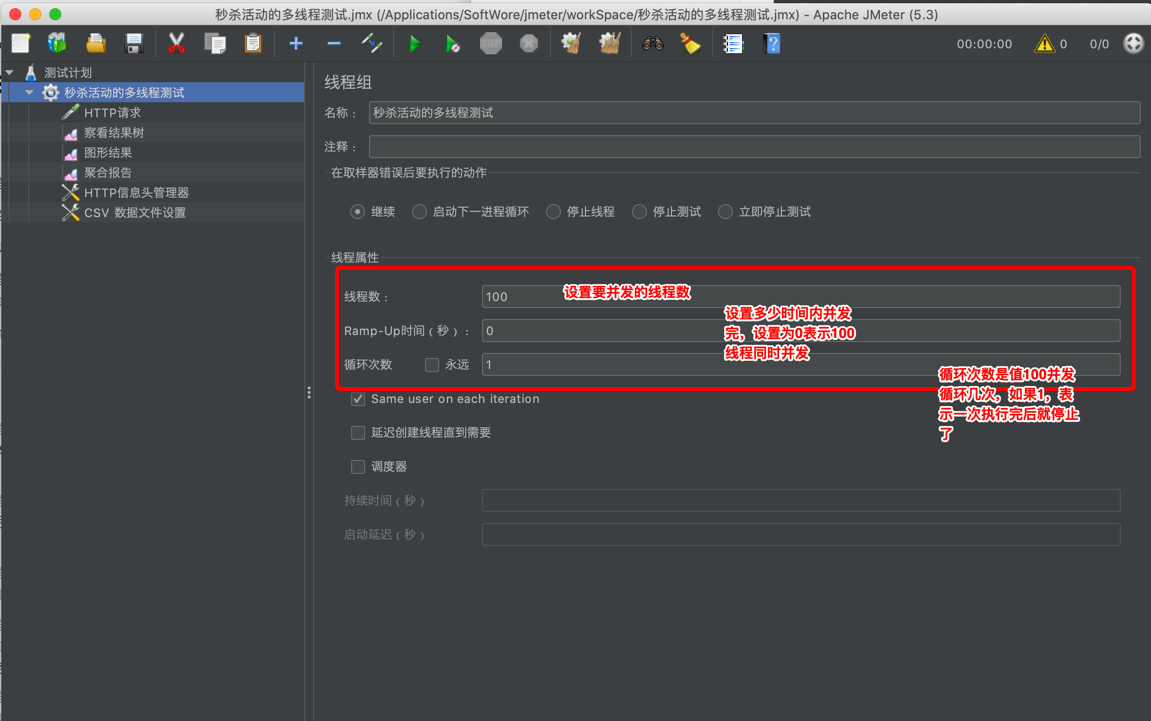Screen dimensions: 1151x721
Task: Click the 启动延迟（秒） field
Action: click(x=801, y=534)
